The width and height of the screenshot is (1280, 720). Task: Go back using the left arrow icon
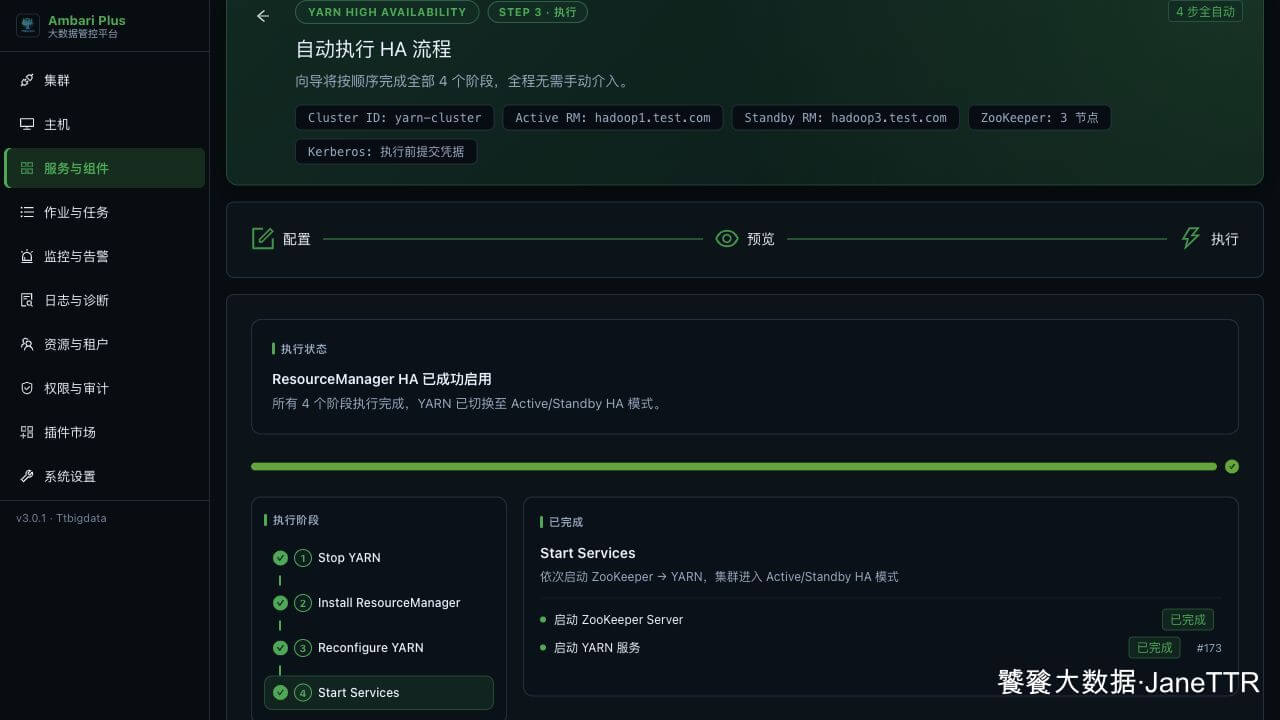(263, 16)
